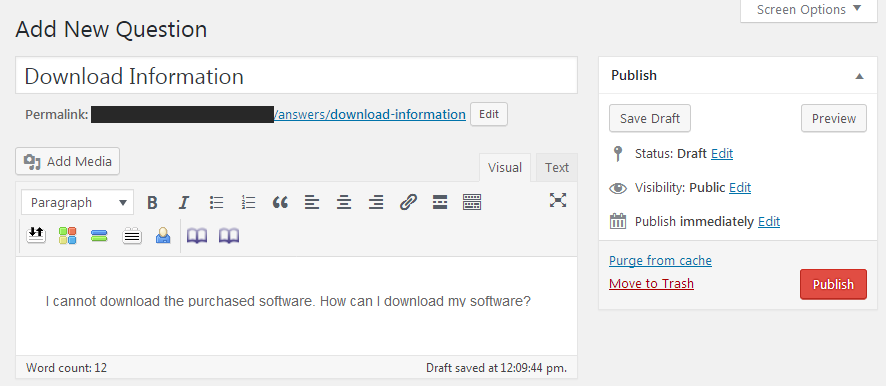This screenshot has height=386, width=886.
Task: Click the Add New Question heading
Action: (x=111, y=29)
